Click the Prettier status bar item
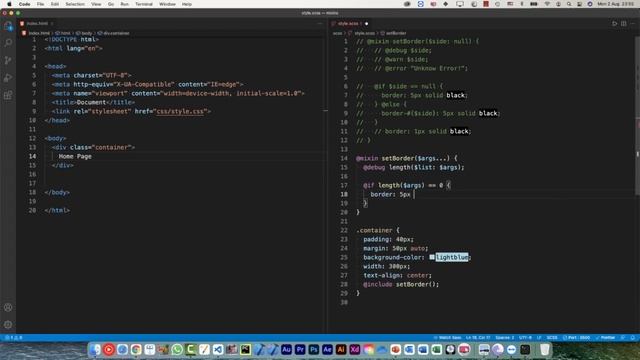Image resolution: width=640 pixels, height=360 pixels. click(605, 338)
